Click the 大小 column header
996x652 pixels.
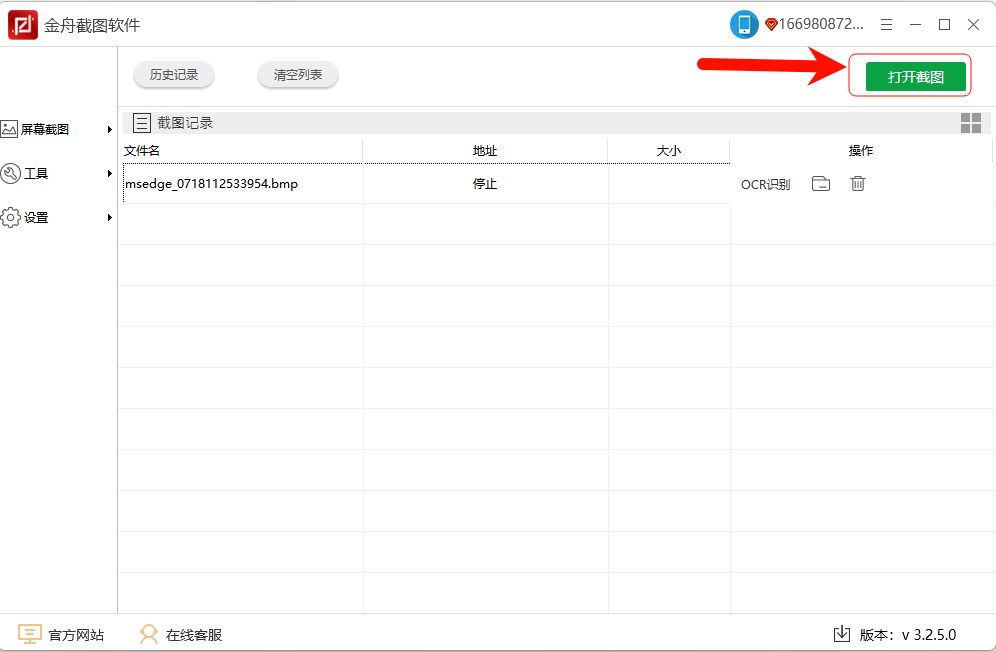click(x=669, y=151)
